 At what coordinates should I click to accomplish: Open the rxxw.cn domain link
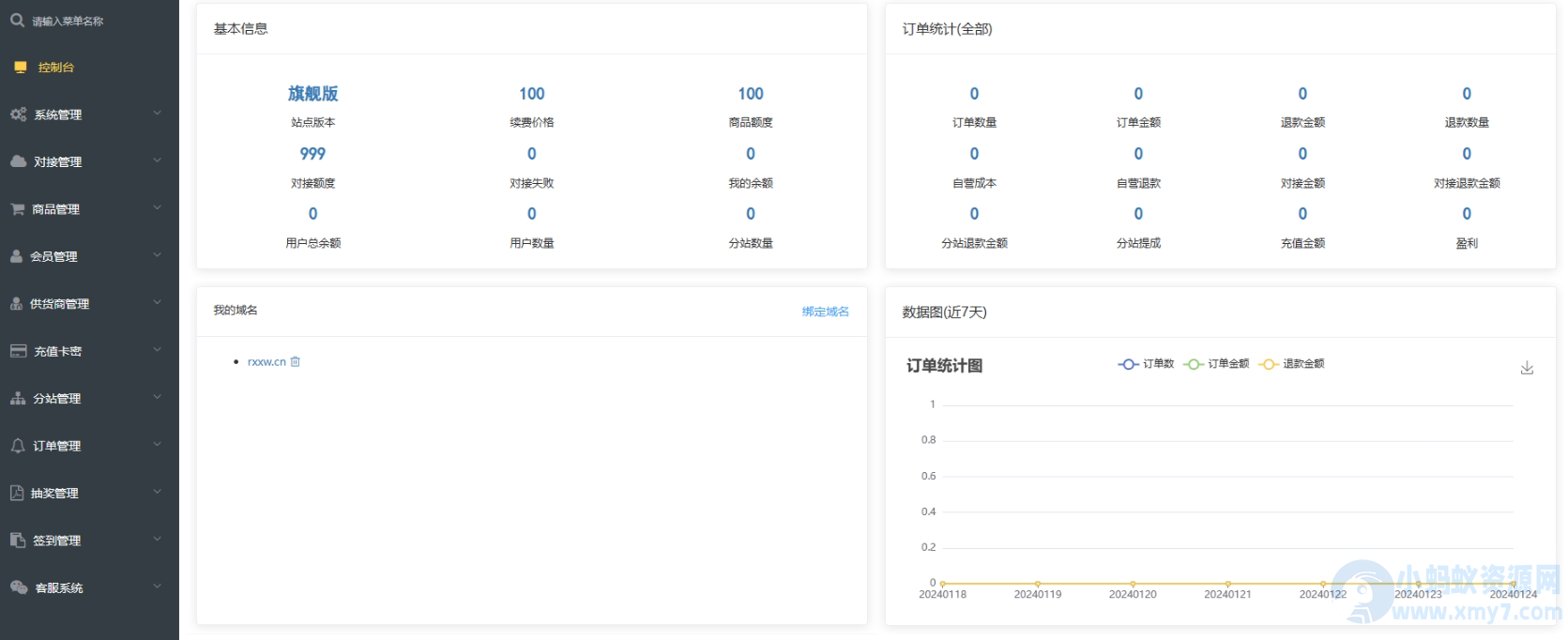[x=266, y=362]
